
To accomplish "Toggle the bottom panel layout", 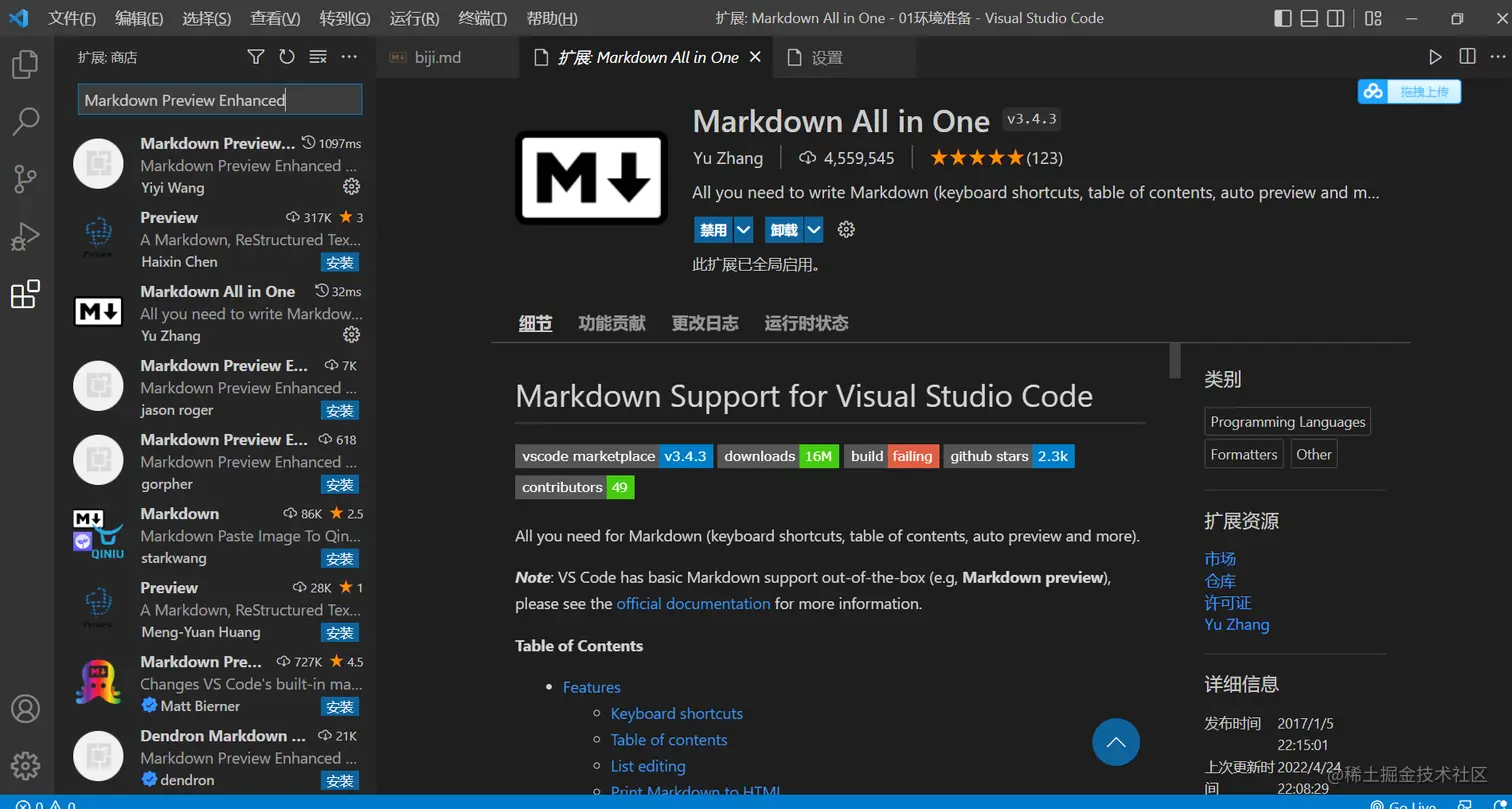I will pos(1310,18).
